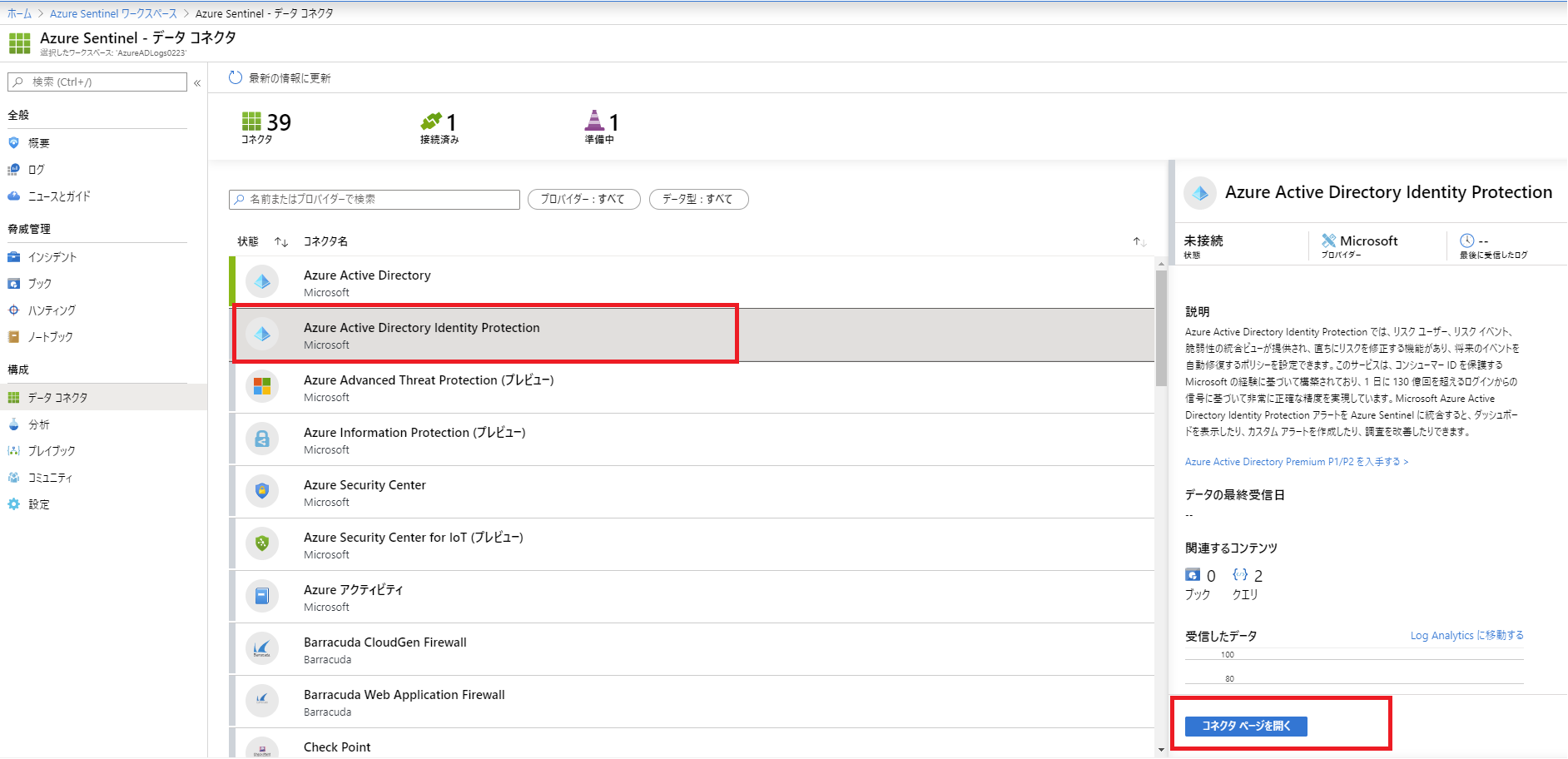Click the データ コネクタ grid icon
The width and height of the screenshot is (1568, 759).
coord(13,398)
